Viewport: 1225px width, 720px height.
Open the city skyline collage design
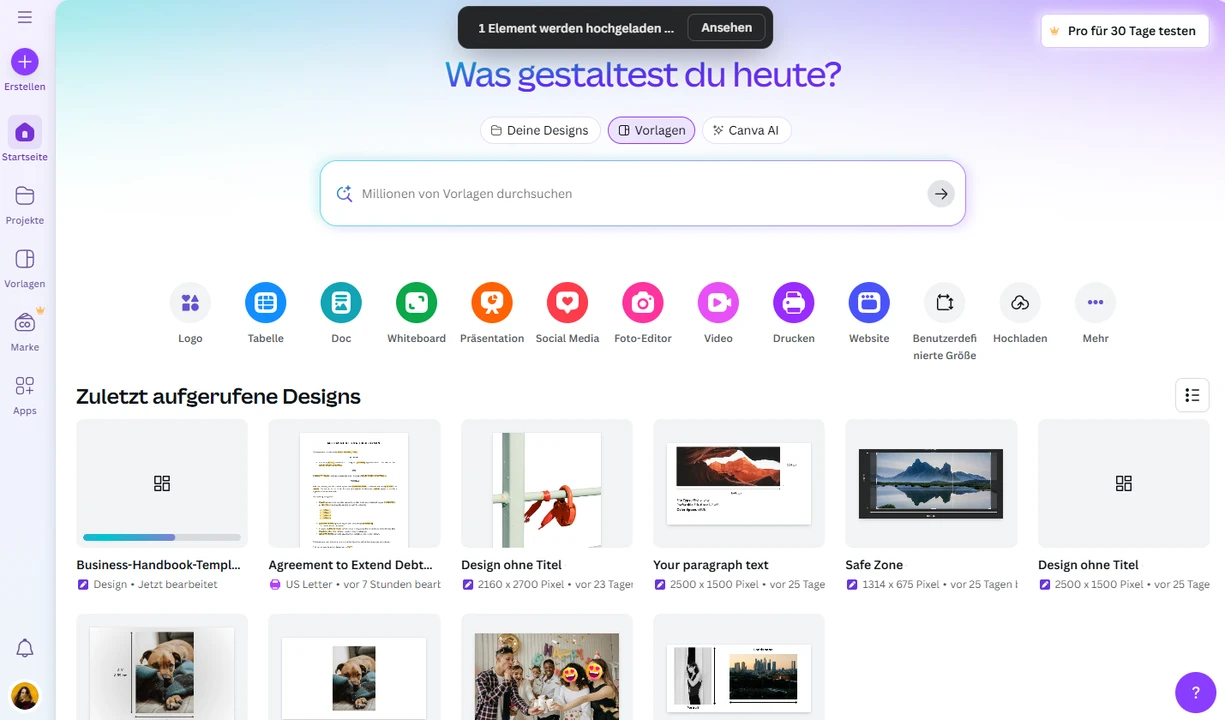pyautogui.click(x=739, y=667)
